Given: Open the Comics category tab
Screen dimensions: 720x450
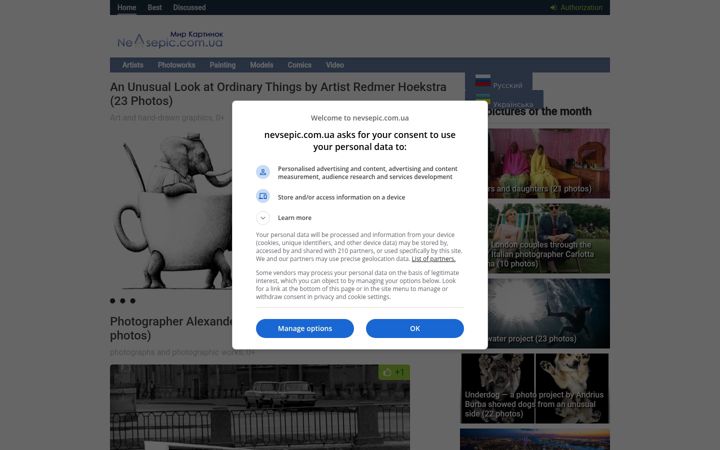Looking at the screenshot, I should coord(299,65).
